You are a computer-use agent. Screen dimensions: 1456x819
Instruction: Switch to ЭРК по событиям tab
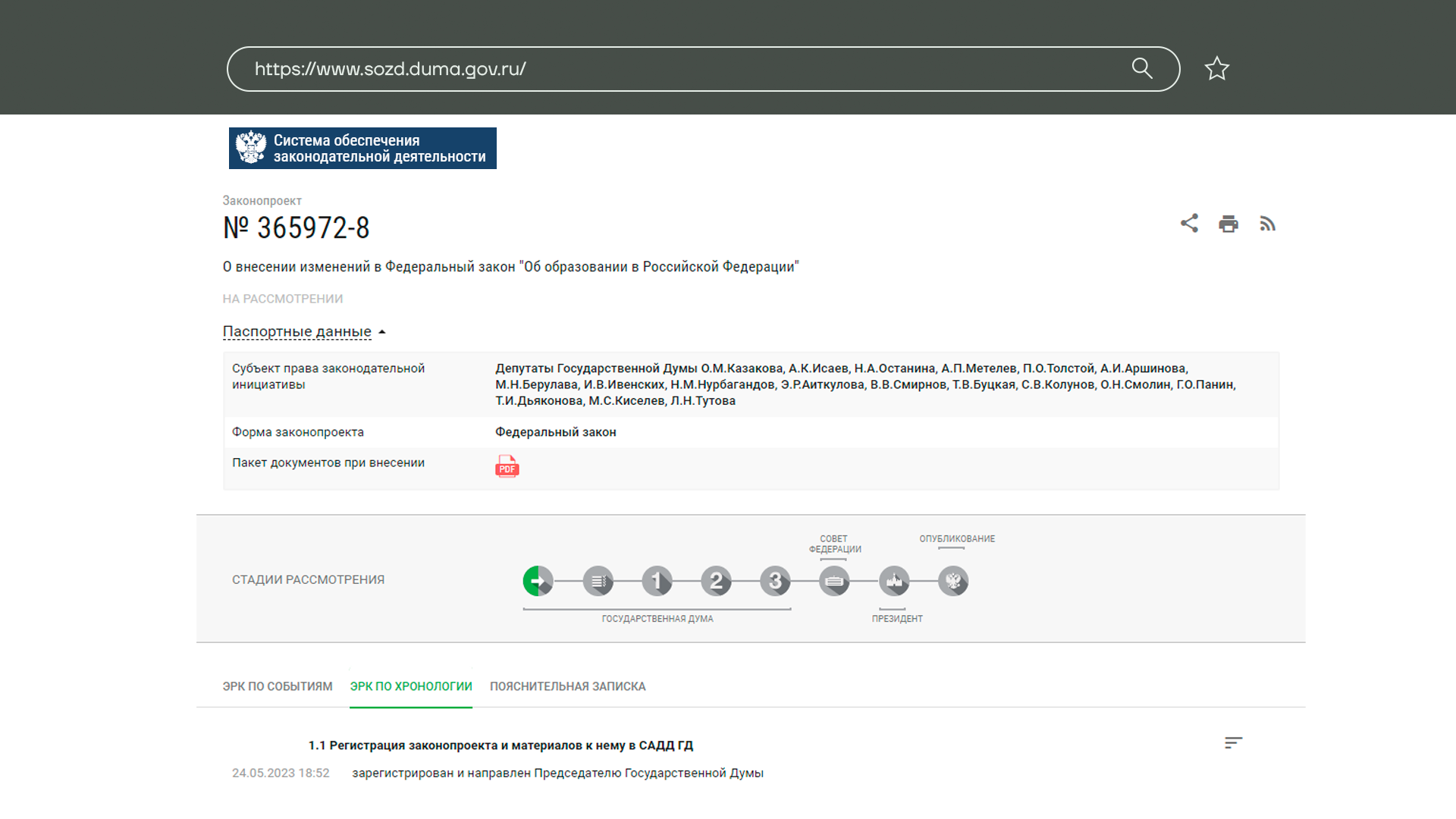278,686
